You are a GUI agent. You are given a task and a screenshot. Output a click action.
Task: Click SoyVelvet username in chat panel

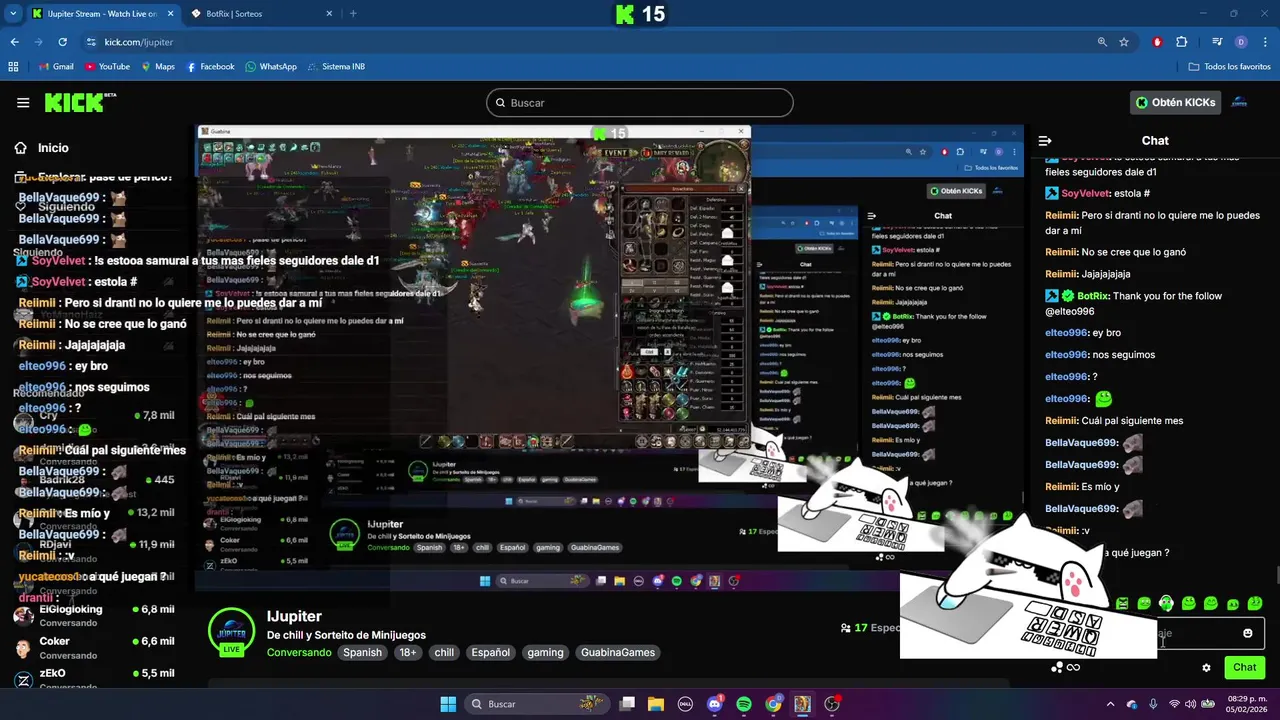(x=1087, y=193)
